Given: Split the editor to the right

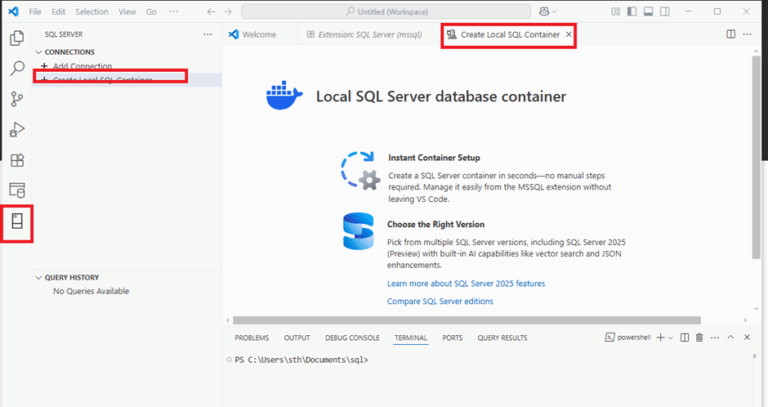Looking at the screenshot, I should point(731,34).
